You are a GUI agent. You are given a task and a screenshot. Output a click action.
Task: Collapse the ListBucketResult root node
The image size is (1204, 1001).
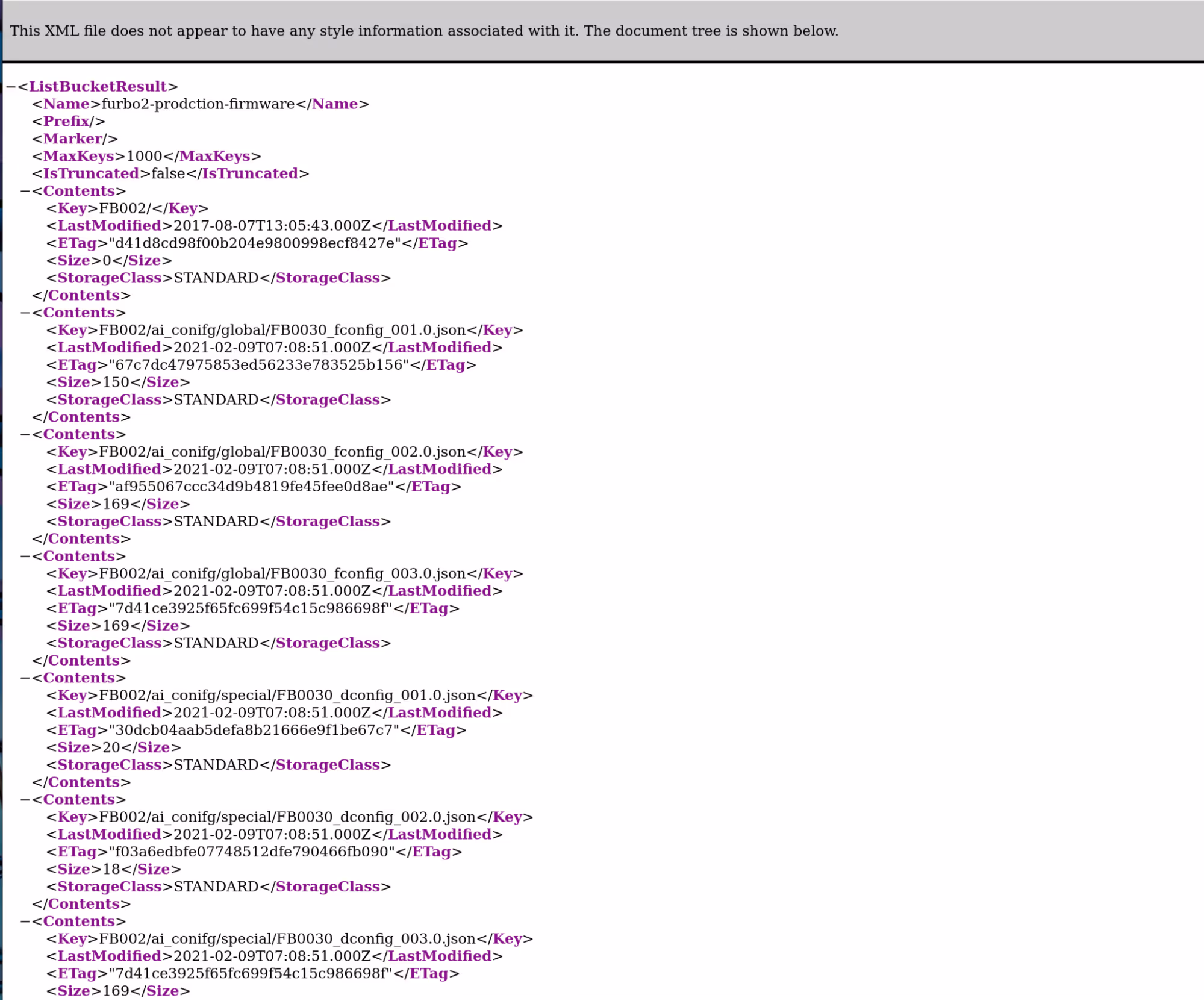(11, 87)
